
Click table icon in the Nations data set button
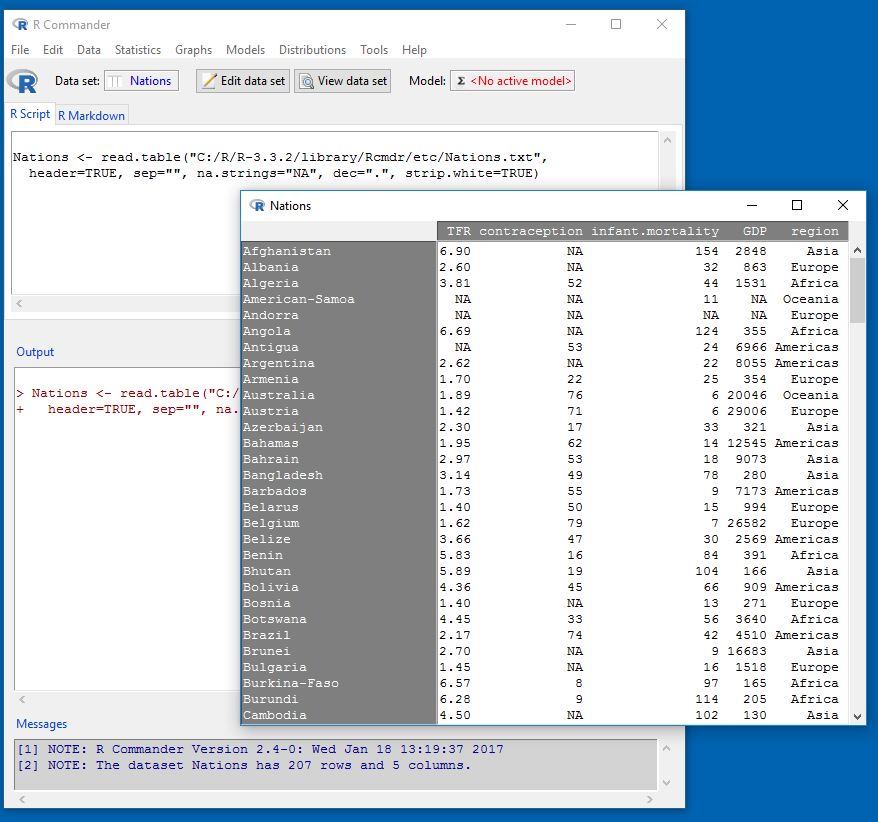[115, 81]
